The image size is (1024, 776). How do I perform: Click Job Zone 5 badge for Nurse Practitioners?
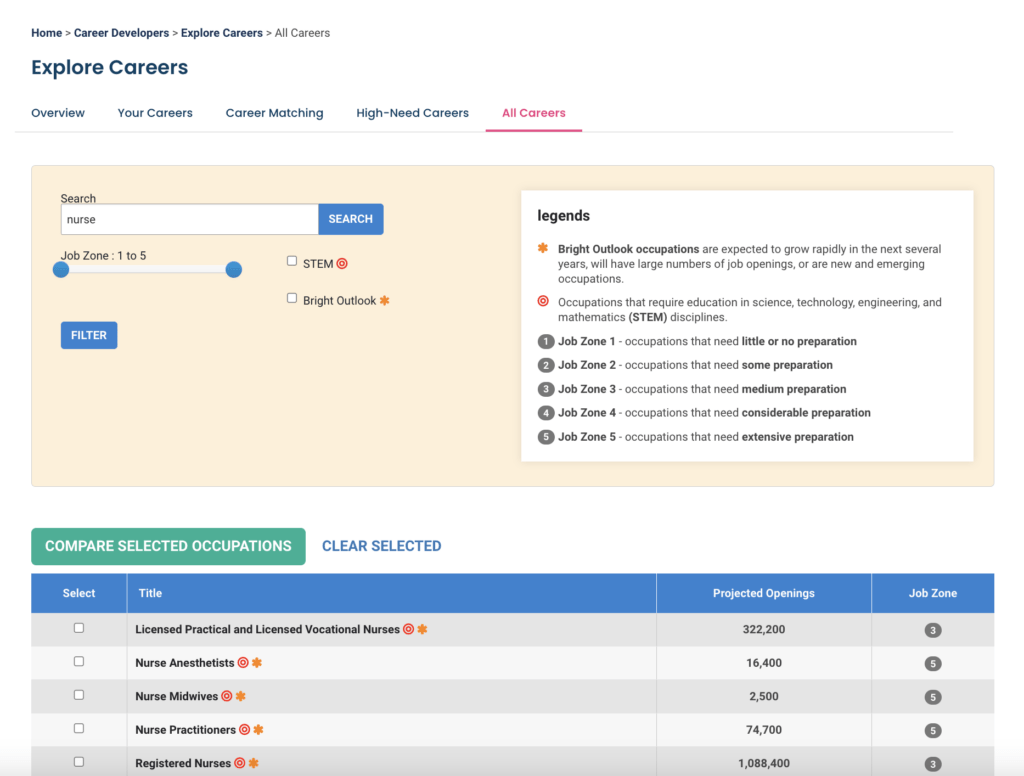pos(932,730)
